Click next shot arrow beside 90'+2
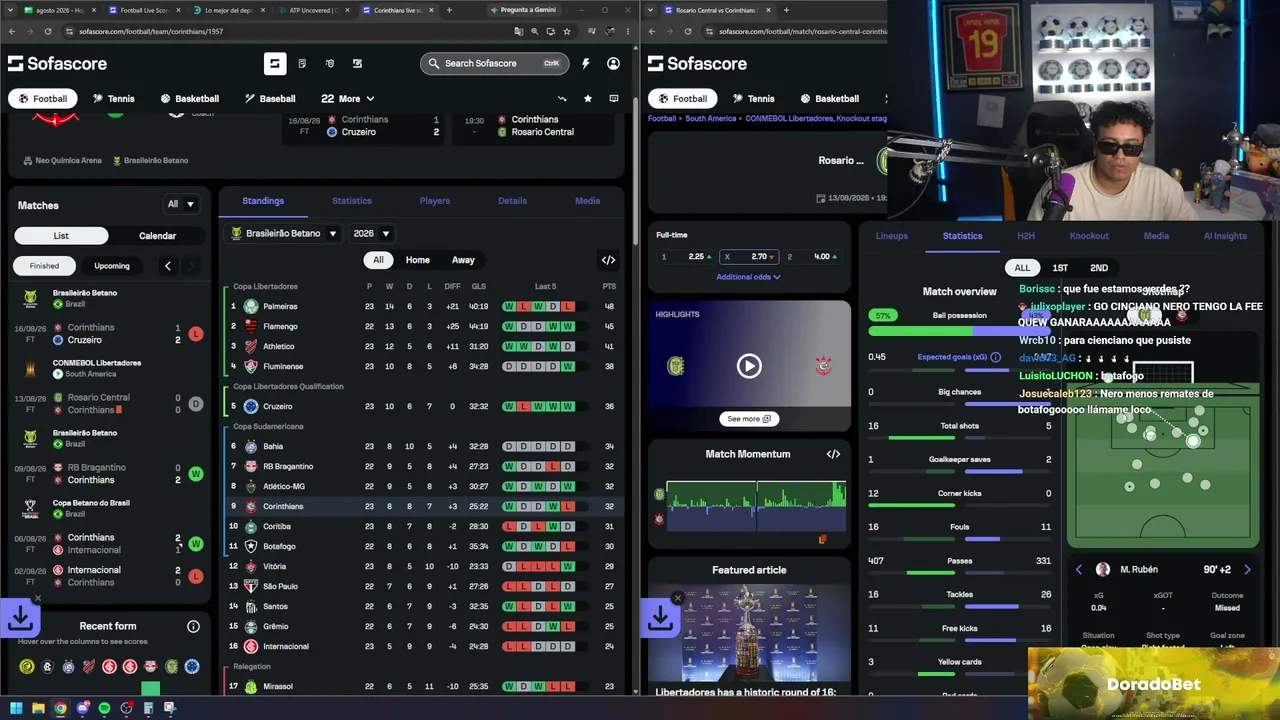 (1247, 569)
